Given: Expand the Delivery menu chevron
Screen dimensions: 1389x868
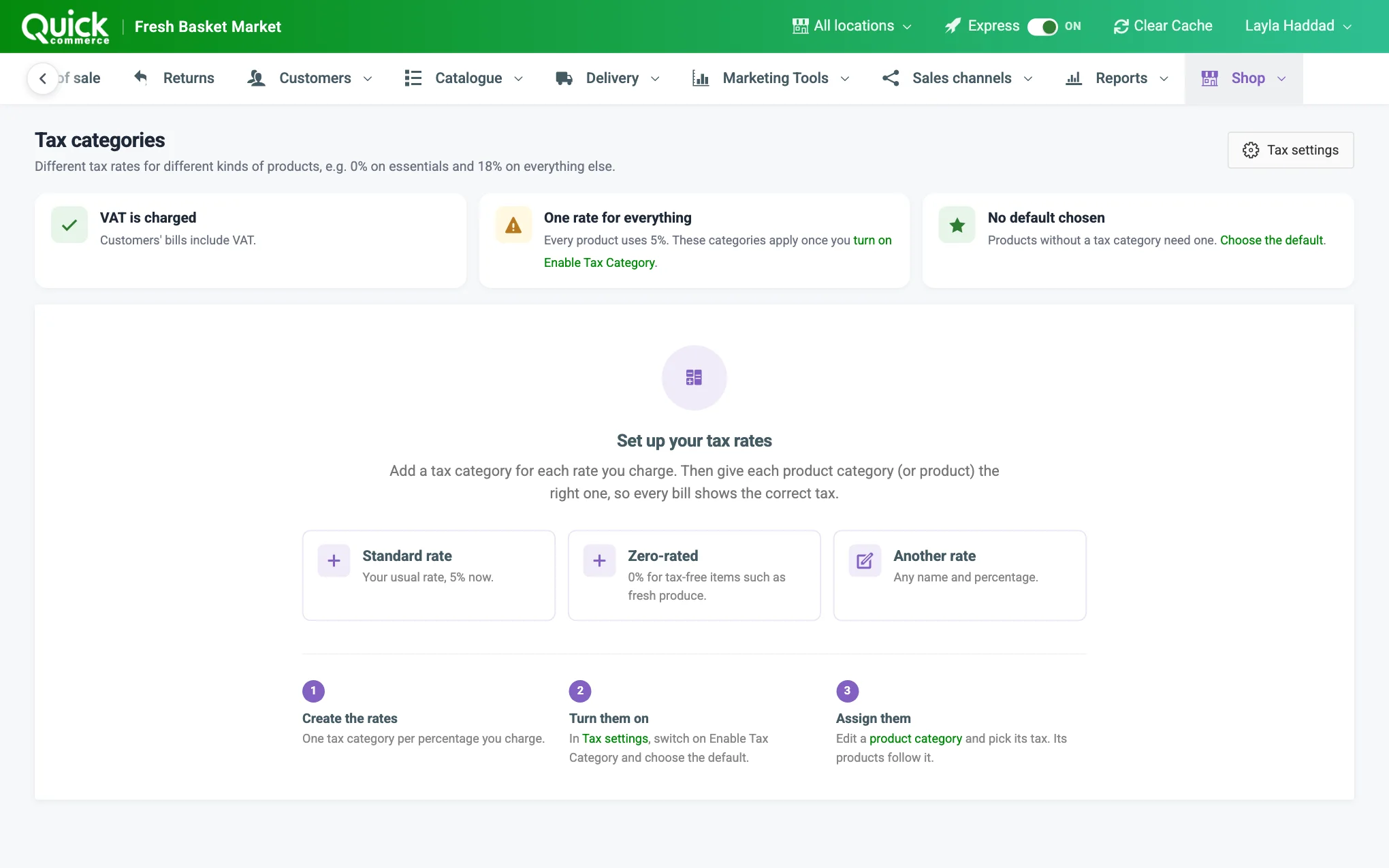Looking at the screenshot, I should tap(655, 78).
